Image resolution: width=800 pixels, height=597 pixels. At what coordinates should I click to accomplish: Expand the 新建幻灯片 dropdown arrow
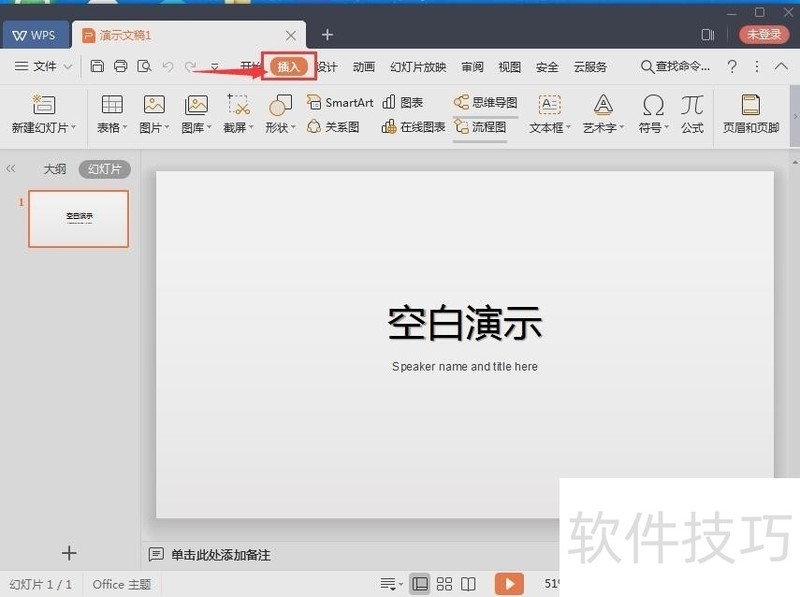pos(73,128)
